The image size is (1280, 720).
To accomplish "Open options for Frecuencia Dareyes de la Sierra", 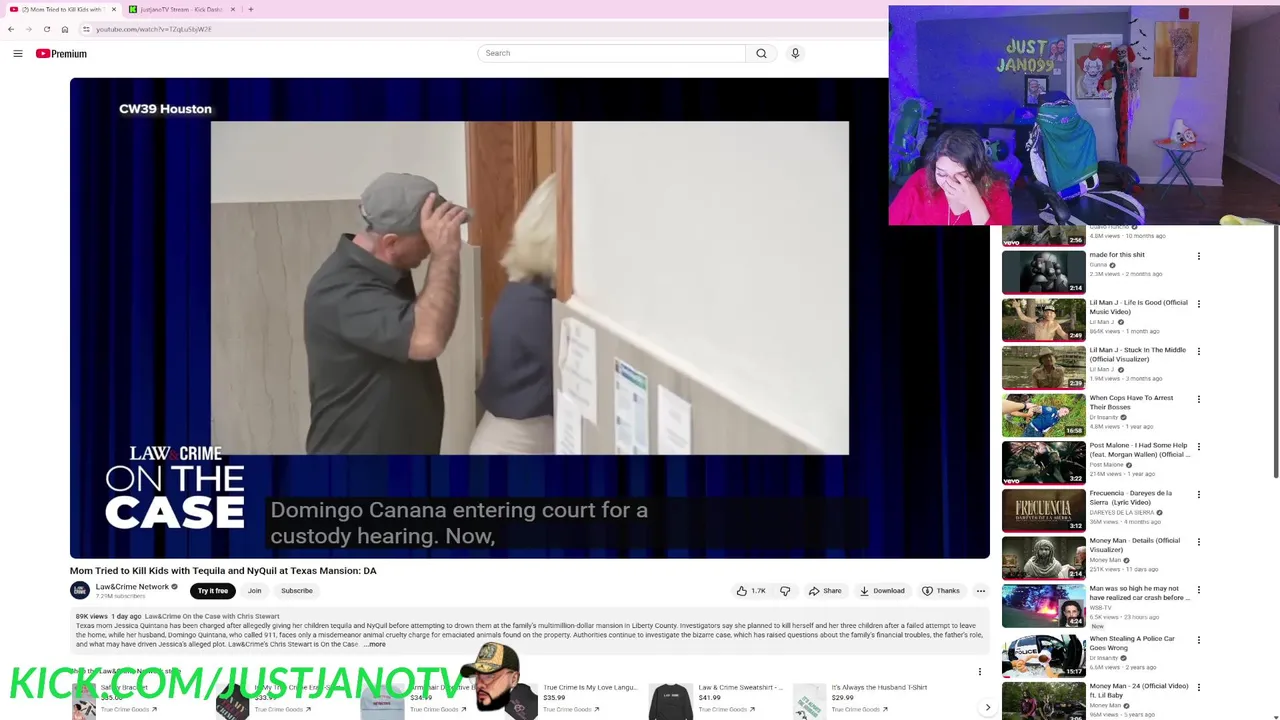I will [x=1199, y=494].
